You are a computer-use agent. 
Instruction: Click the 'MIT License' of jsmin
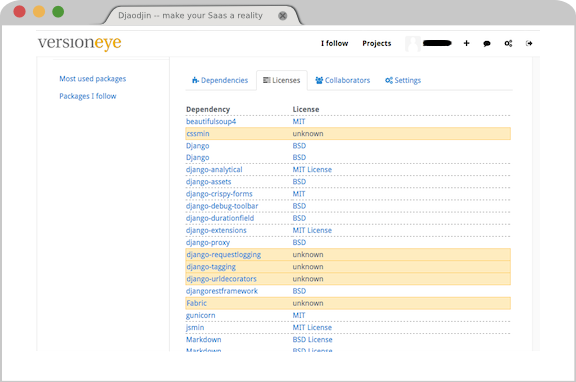coord(312,327)
